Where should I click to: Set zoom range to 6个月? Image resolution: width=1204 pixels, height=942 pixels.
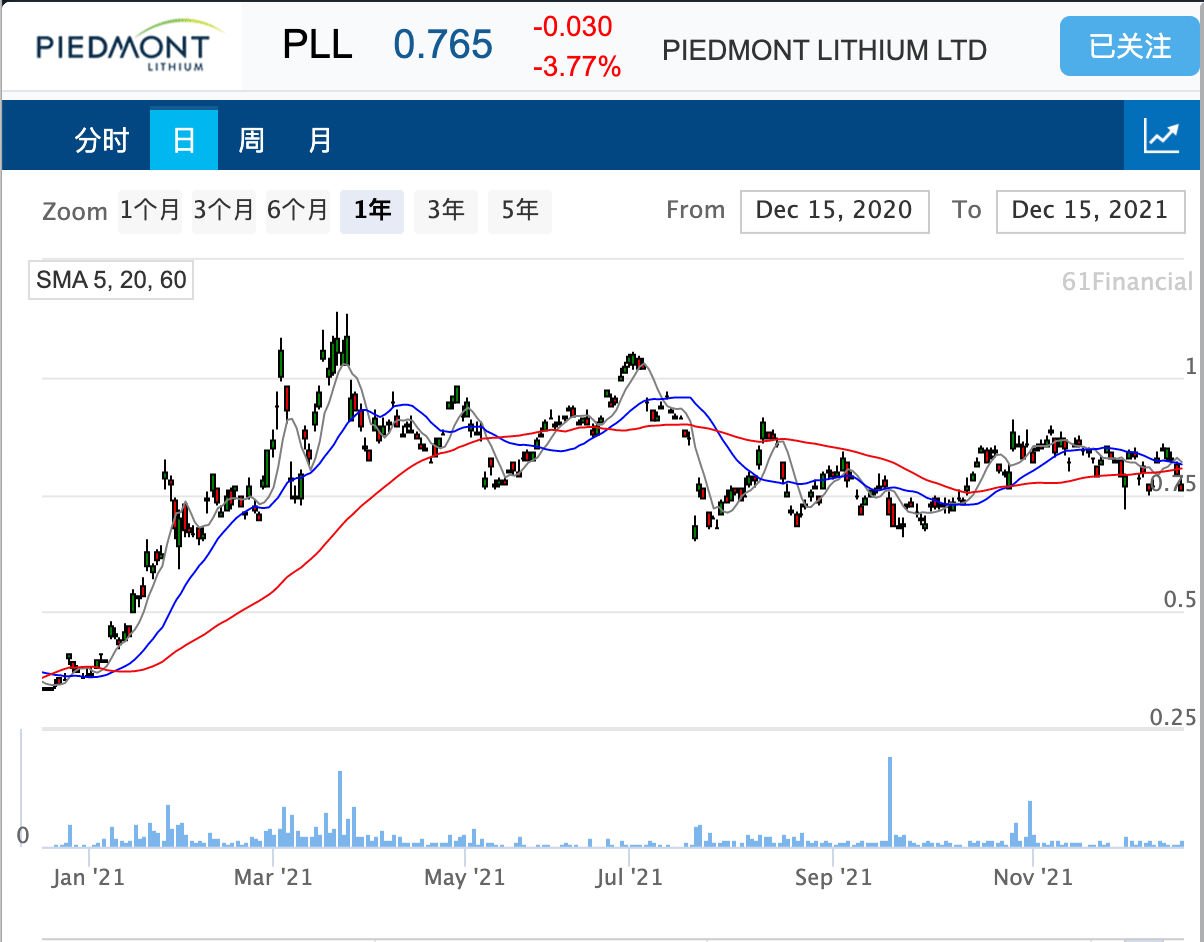pyautogui.click(x=298, y=210)
